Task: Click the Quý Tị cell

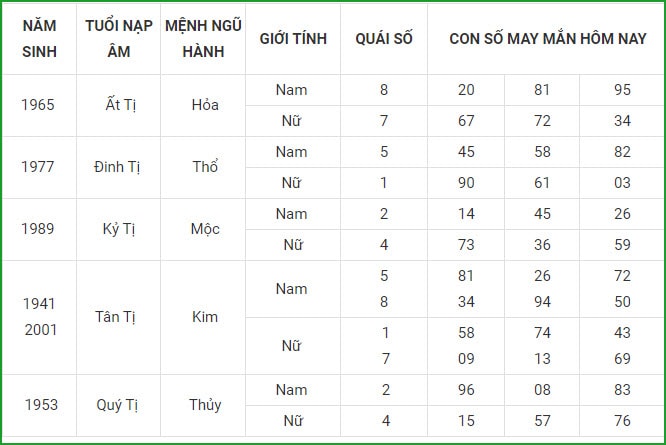Action: click(117, 405)
